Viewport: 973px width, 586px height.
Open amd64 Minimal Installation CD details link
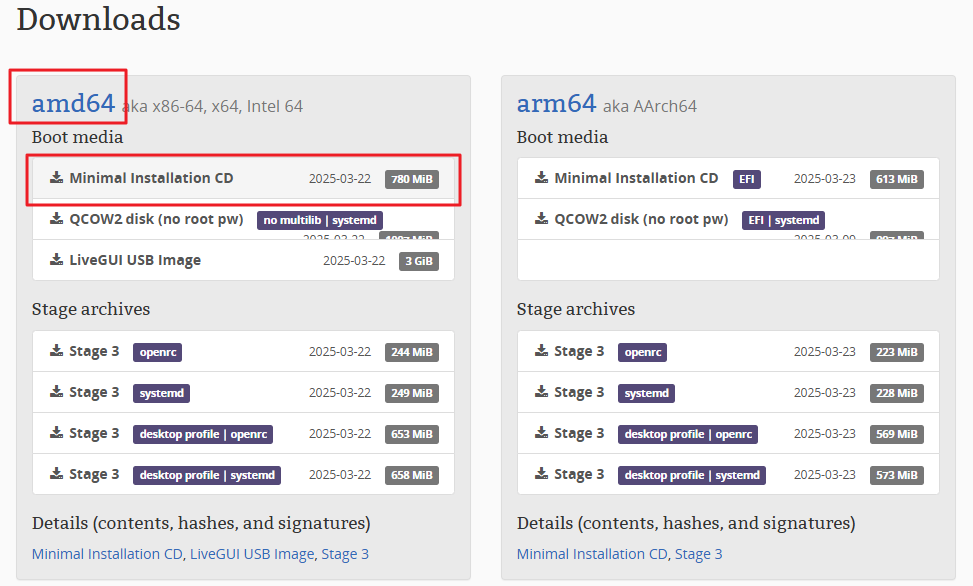pos(107,554)
